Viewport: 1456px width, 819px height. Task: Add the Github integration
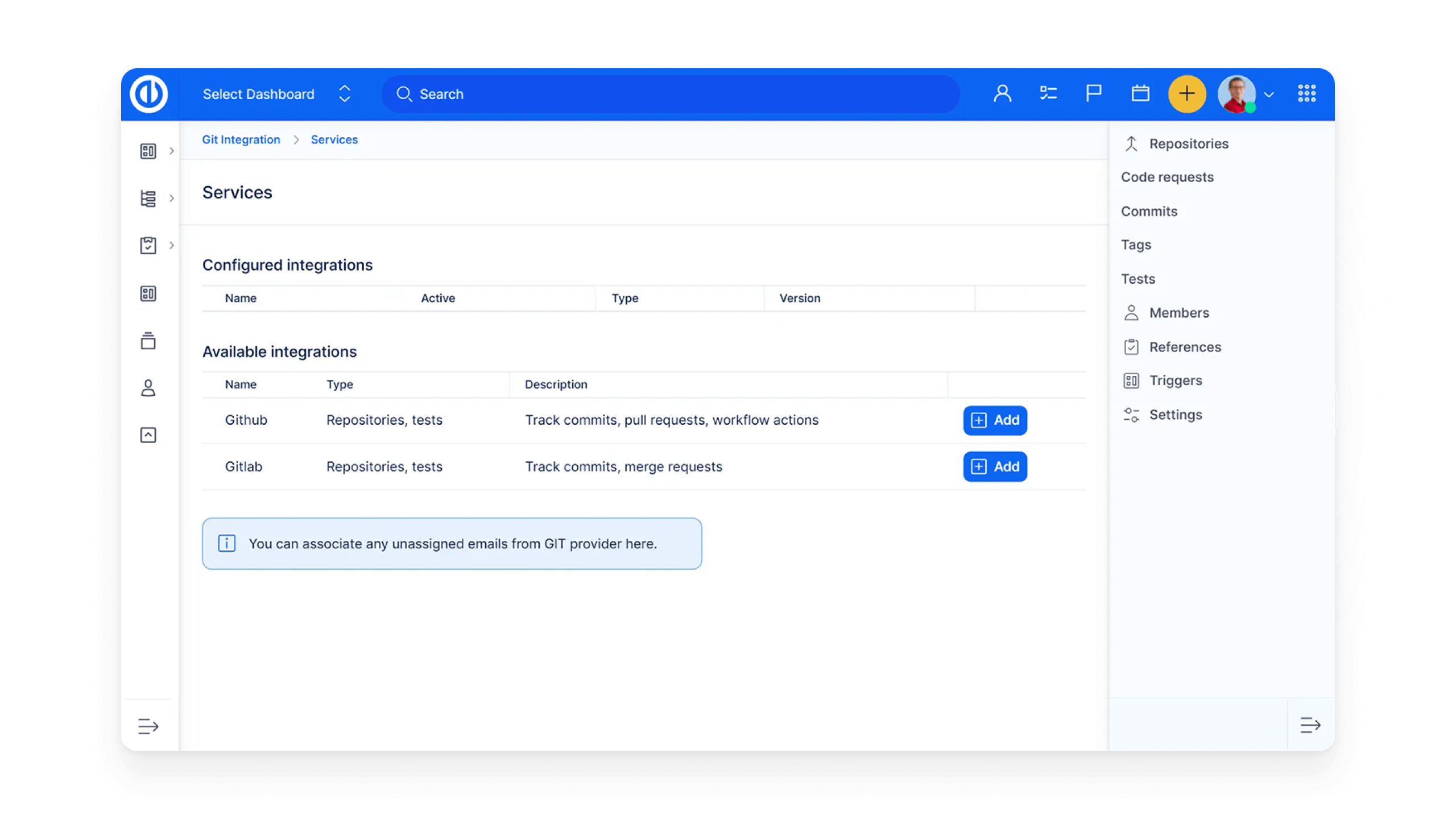point(995,420)
